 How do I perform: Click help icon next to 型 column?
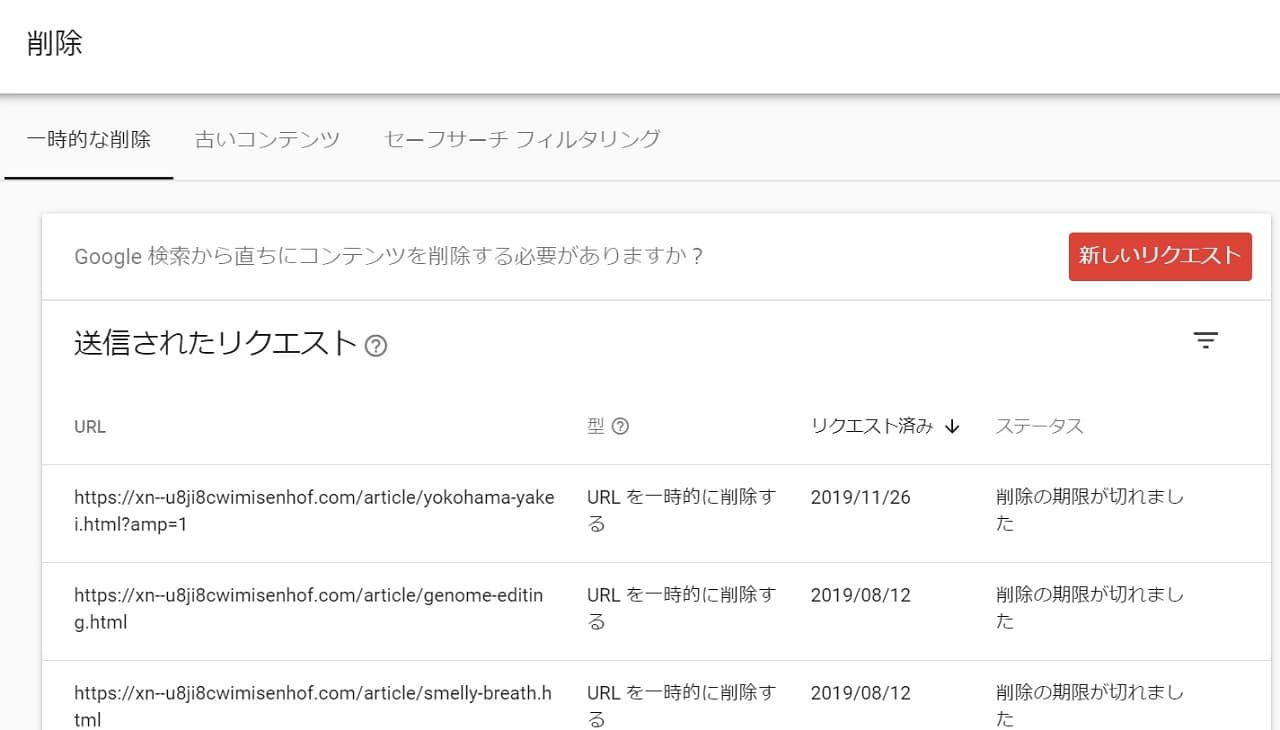coord(620,427)
